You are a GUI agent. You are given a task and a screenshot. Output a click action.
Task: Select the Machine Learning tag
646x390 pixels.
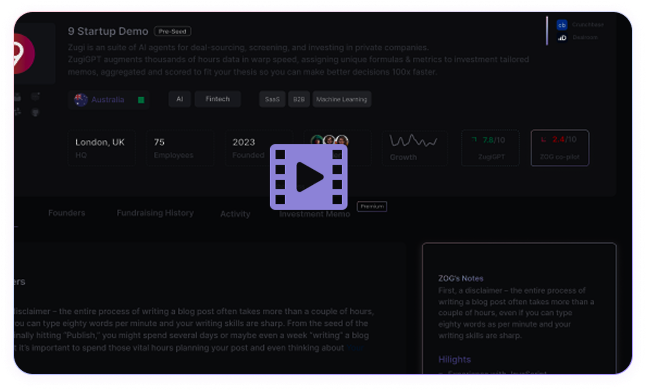click(342, 99)
